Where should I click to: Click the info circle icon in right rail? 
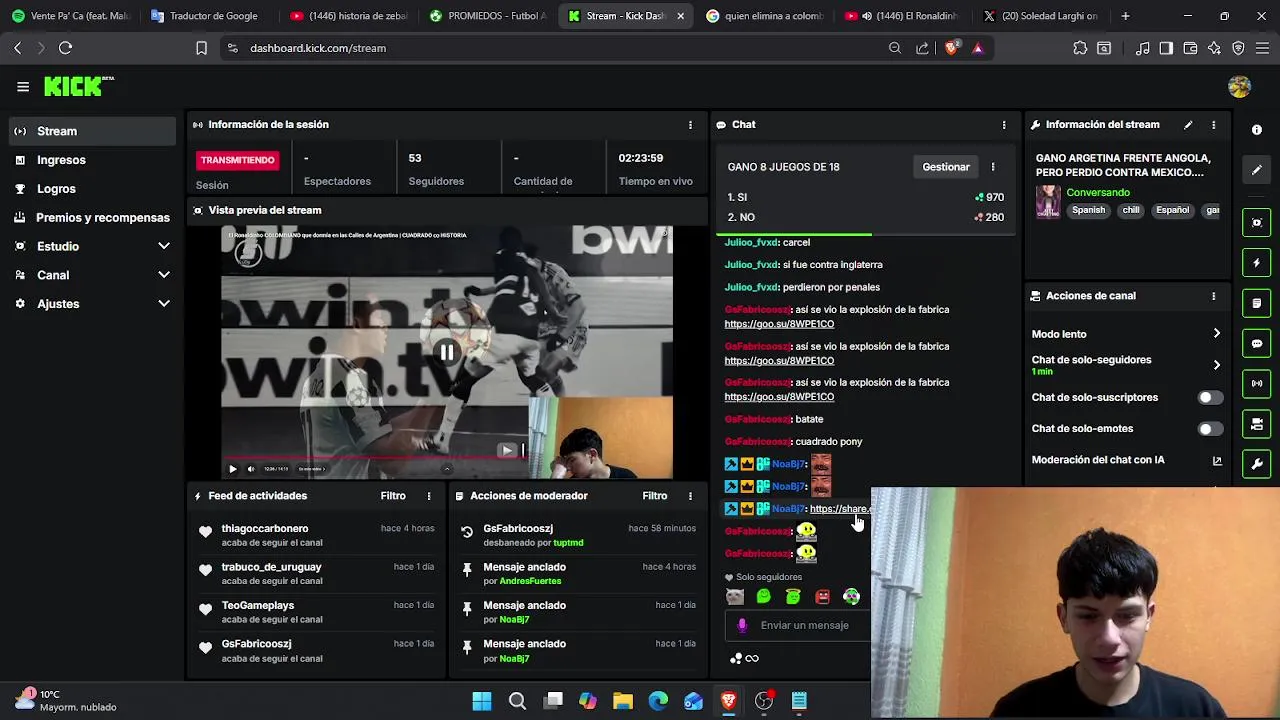[1257, 130]
